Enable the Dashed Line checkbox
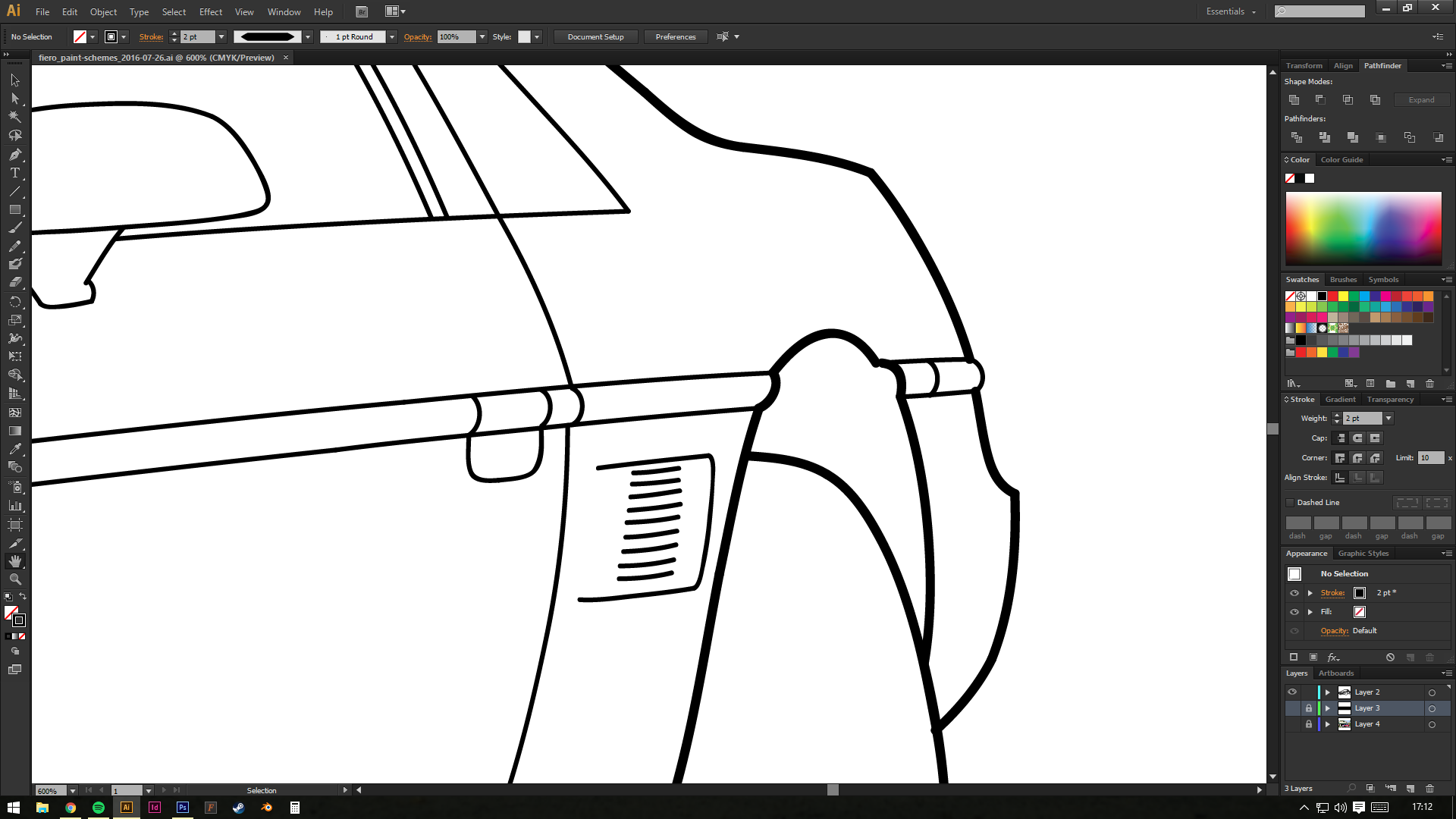The height and width of the screenshot is (819, 1456). (x=1290, y=503)
